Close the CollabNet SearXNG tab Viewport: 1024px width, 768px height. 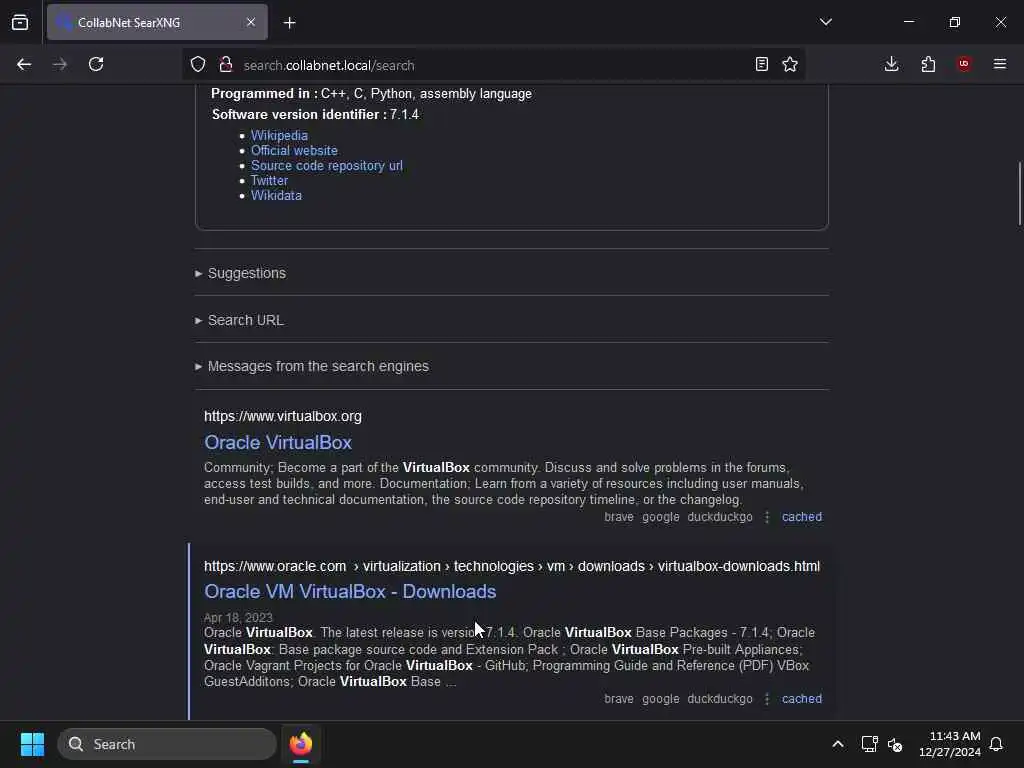[251, 23]
